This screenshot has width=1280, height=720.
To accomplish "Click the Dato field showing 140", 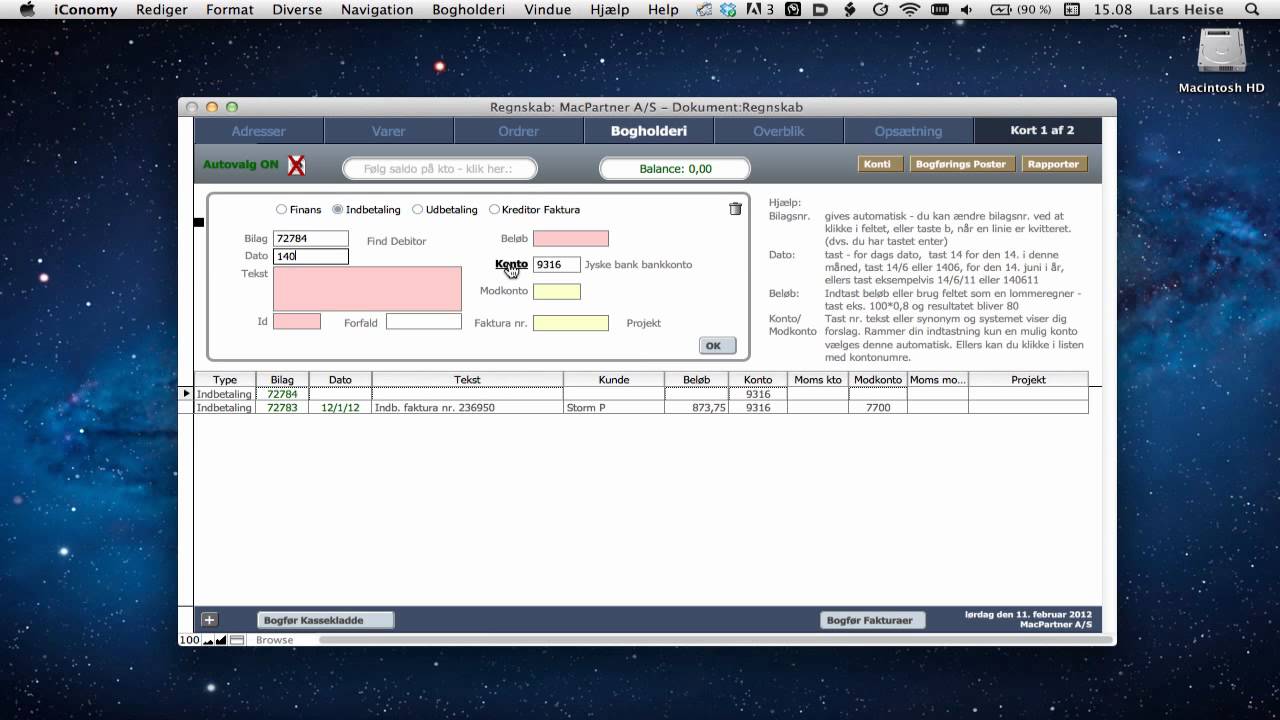I will (311, 256).
